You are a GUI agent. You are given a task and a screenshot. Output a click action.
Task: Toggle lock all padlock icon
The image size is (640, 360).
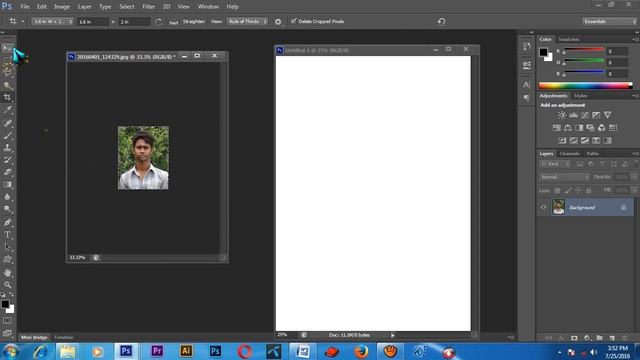click(x=589, y=191)
